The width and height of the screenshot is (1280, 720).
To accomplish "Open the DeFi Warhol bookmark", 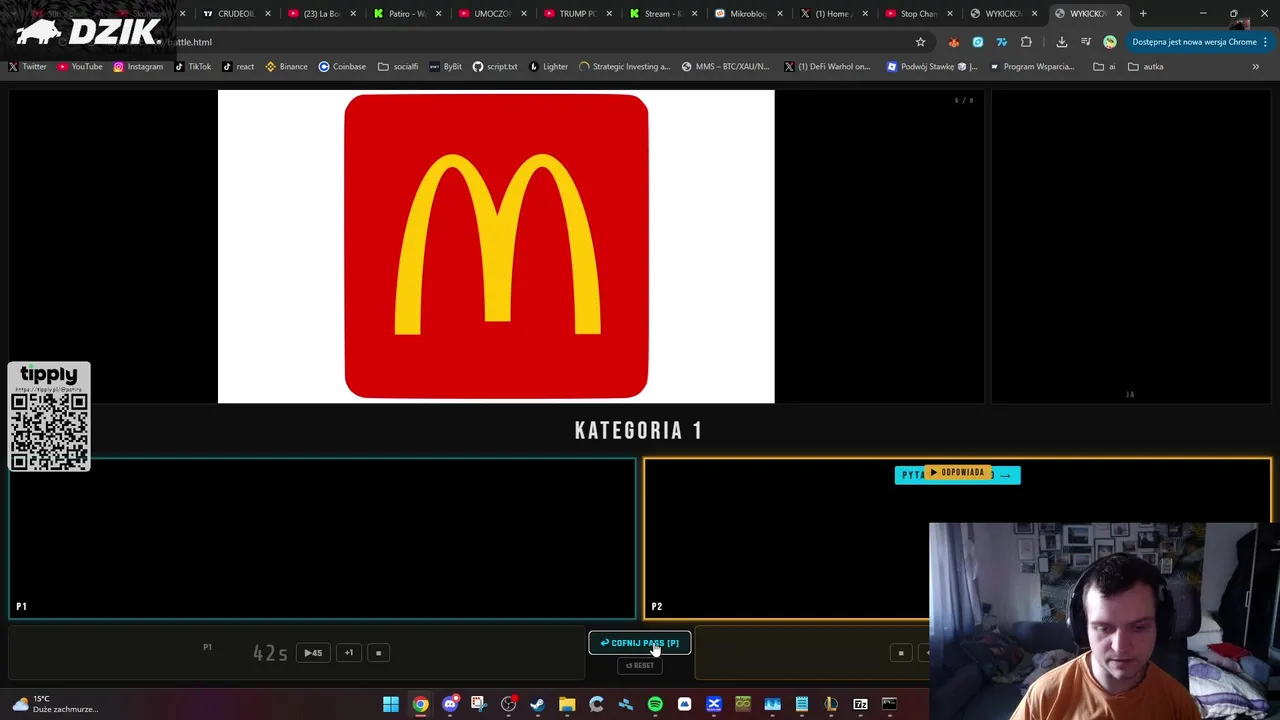I will click(827, 67).
